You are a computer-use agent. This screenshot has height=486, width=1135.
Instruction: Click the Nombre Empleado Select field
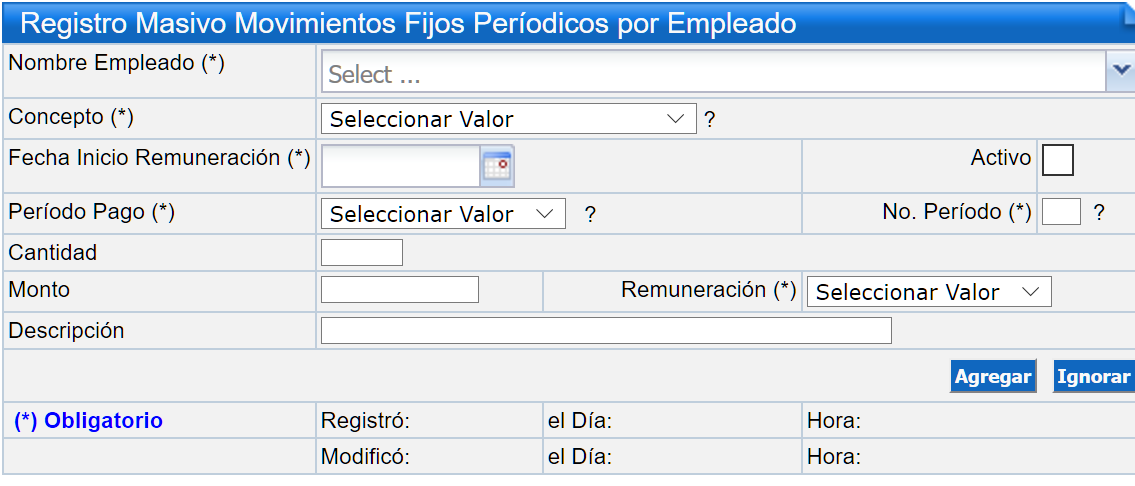pyautogui.click(x=714, y=72)
